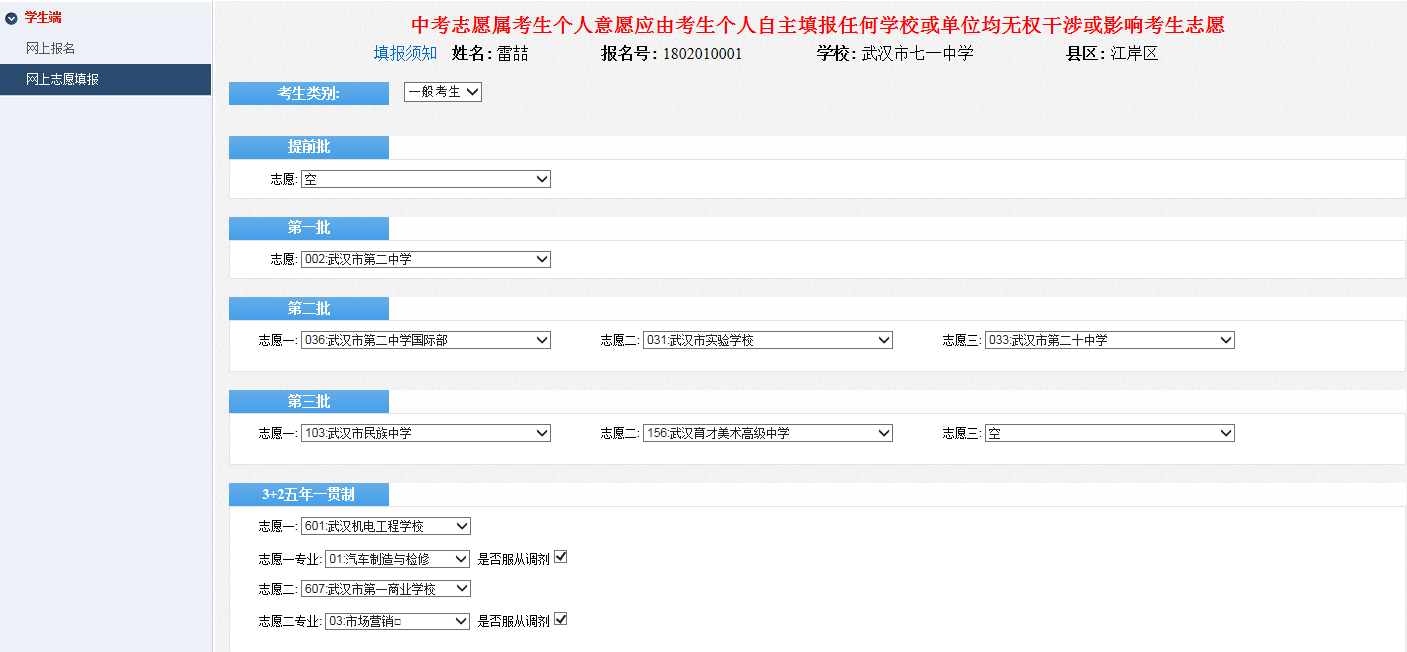The width and height of the screenshot is (1407, 652).
Task: Change 第二批 志愿二 武汉市实验学校 selection
Action: click(767, 340)
